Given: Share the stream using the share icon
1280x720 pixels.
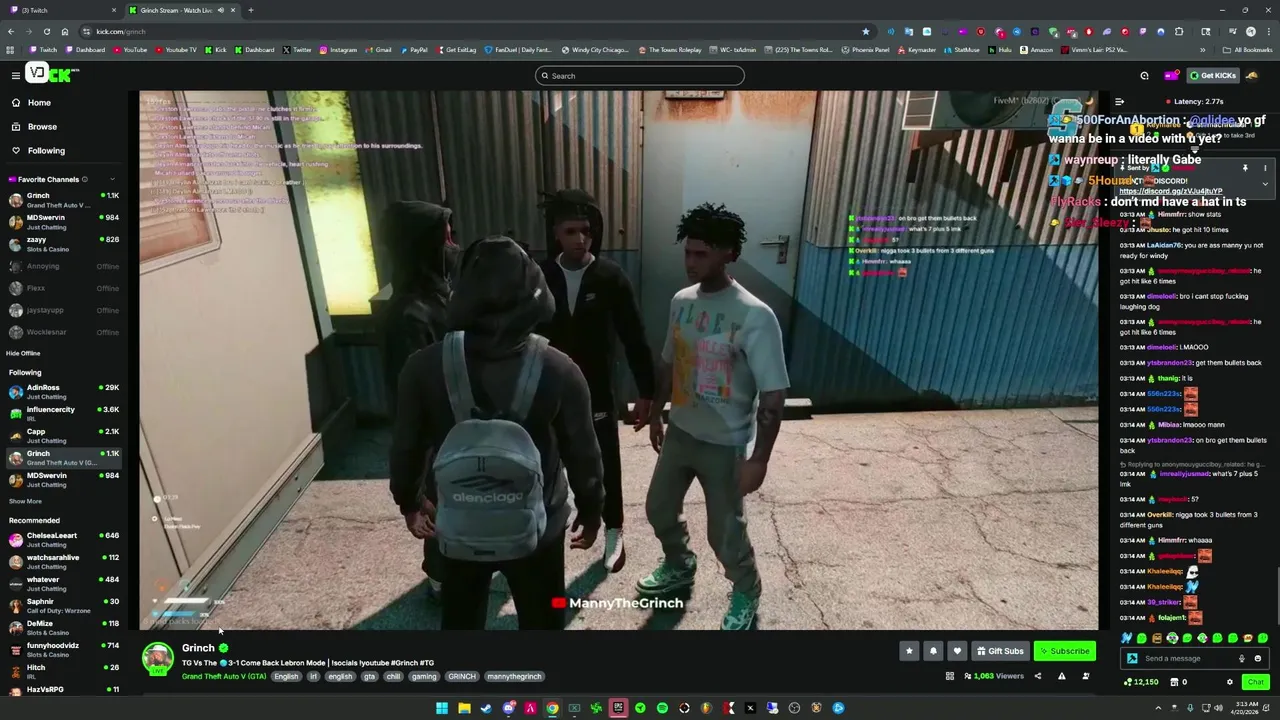Looking at the screenshot, I should [1037, 676].
